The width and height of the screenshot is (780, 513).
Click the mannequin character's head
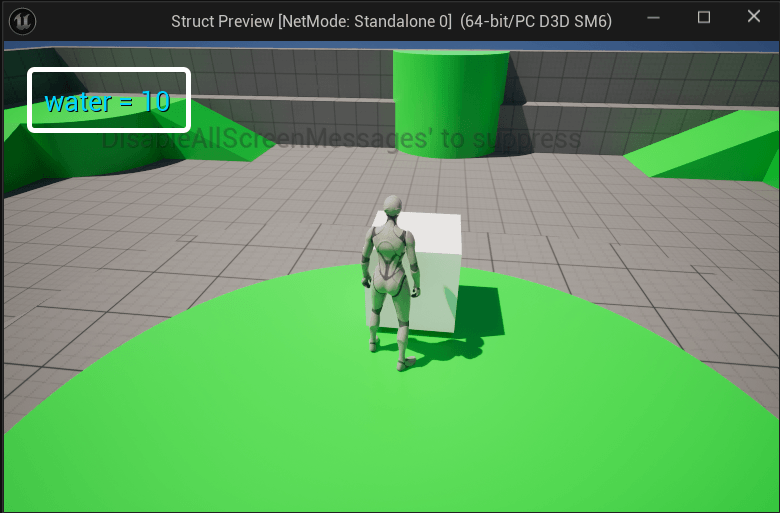click(x=392, y=207)
